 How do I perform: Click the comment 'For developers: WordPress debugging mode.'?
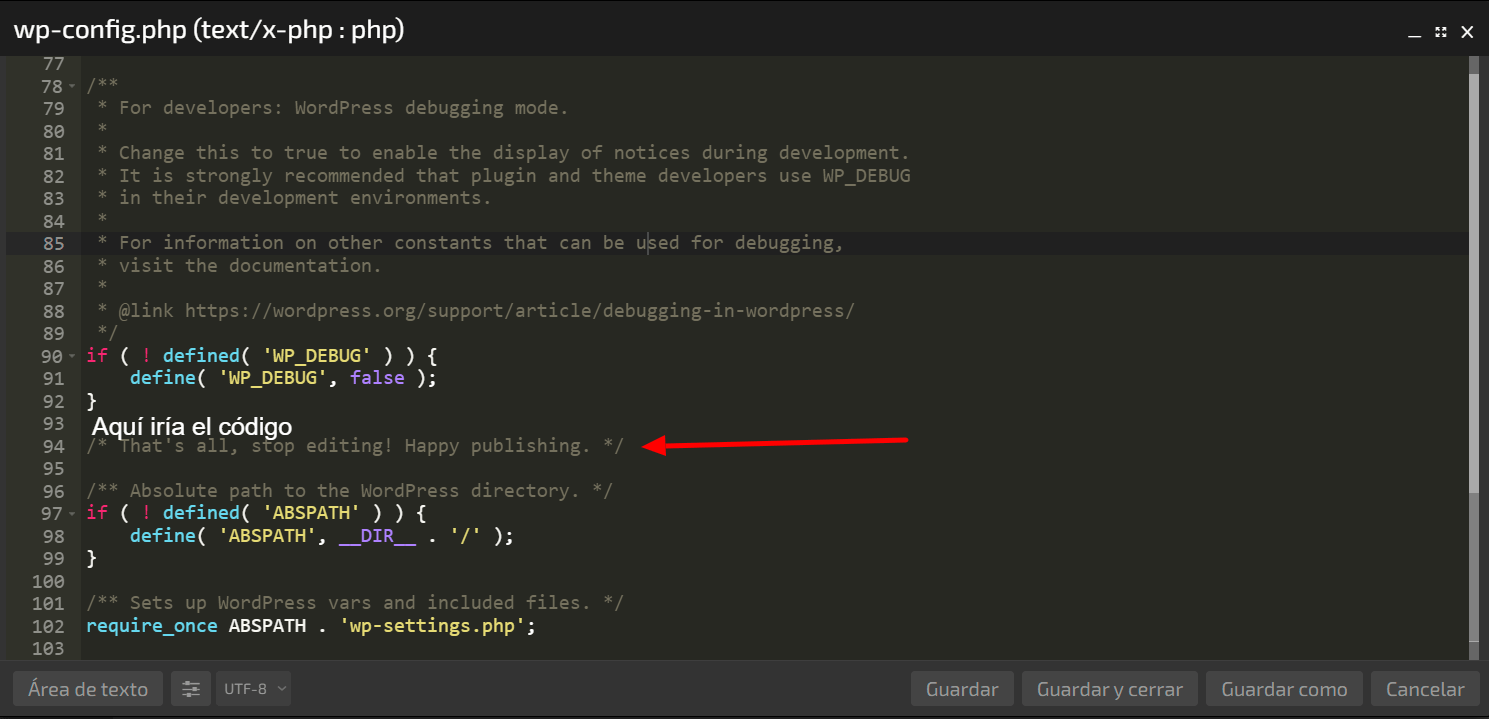coord(344,108)
